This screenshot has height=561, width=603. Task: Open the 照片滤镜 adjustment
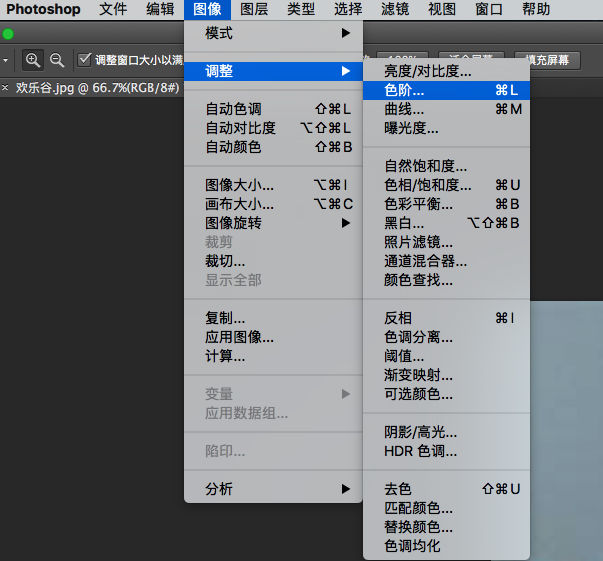point(446,242)
